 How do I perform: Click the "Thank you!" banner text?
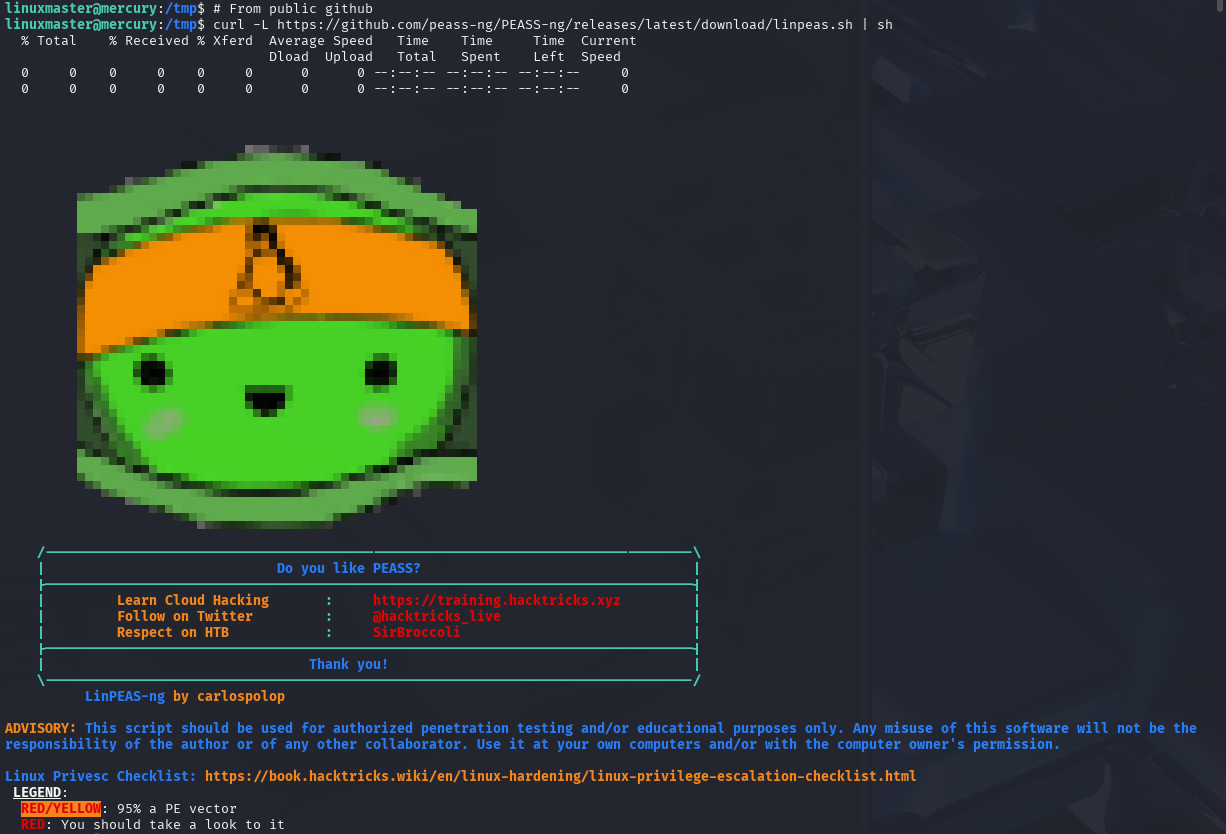(349, 664)
